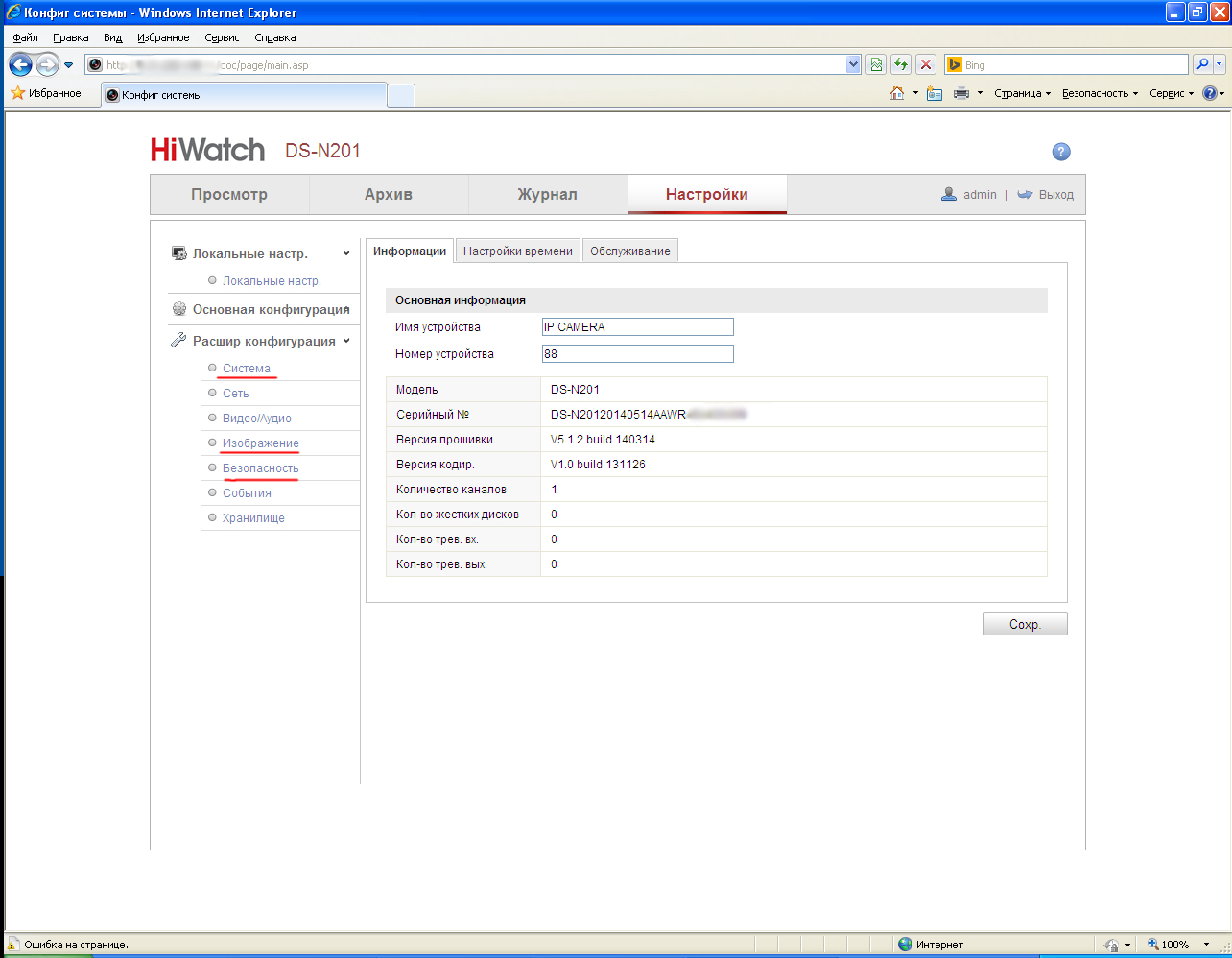This screenshot has width=1232, height=958.
Task: Select the Конфиг системы browser tab
Action: [243, 95]
